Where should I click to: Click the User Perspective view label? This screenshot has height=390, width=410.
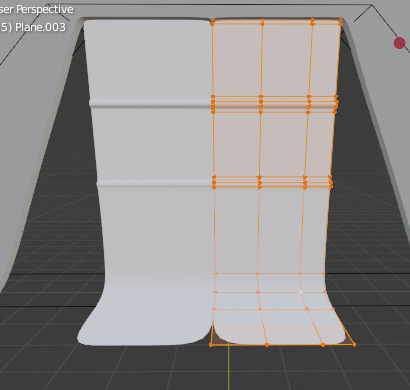(x=36, y=9)
